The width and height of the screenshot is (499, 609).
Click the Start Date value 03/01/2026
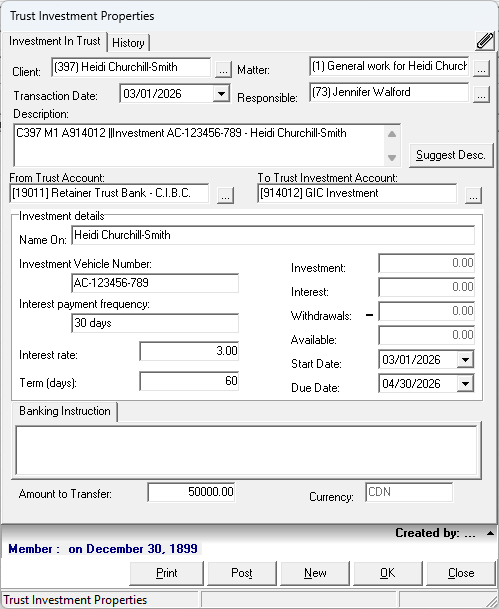click(411, 360)
